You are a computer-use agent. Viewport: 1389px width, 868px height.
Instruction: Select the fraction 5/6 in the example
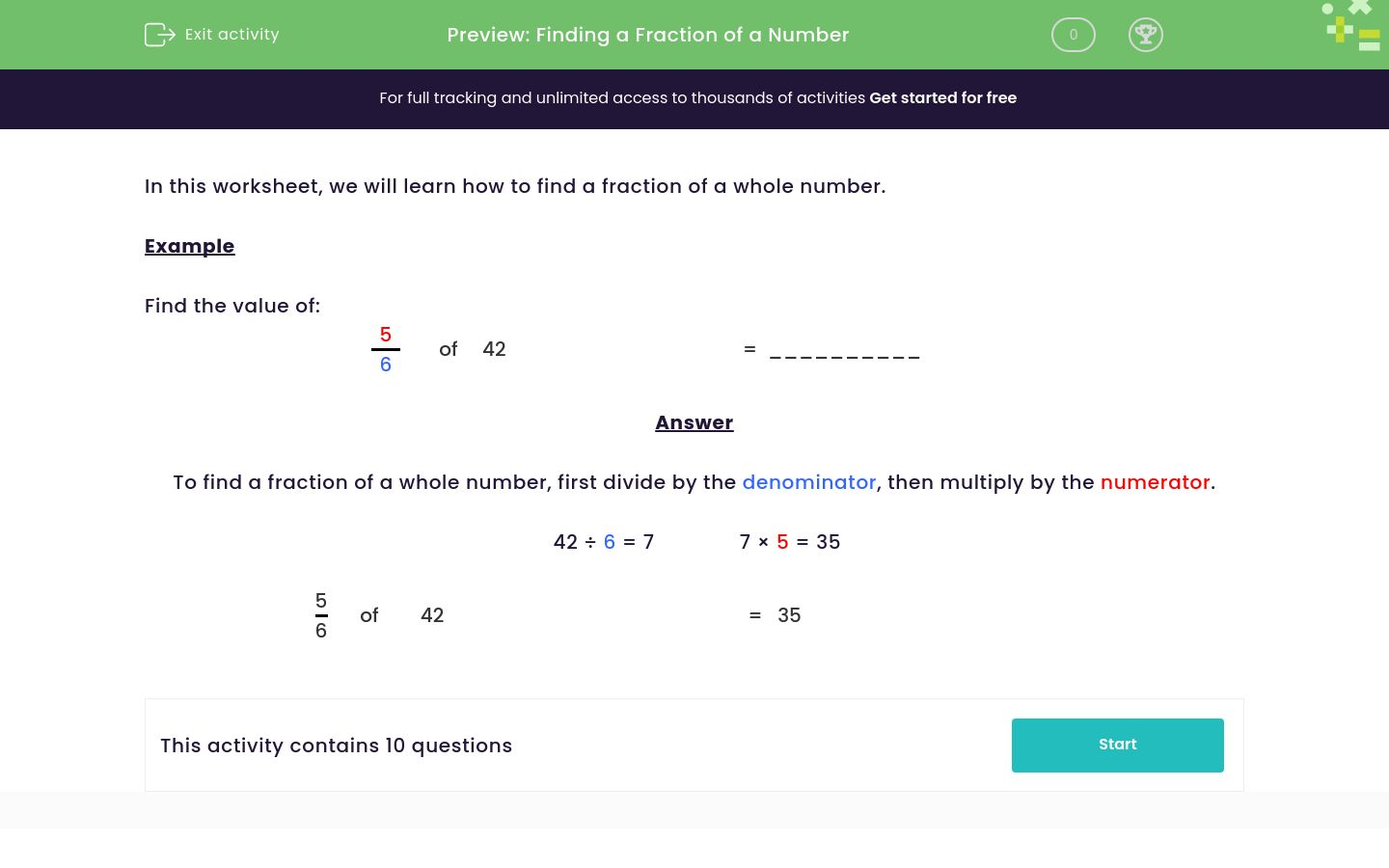(386, 349)
